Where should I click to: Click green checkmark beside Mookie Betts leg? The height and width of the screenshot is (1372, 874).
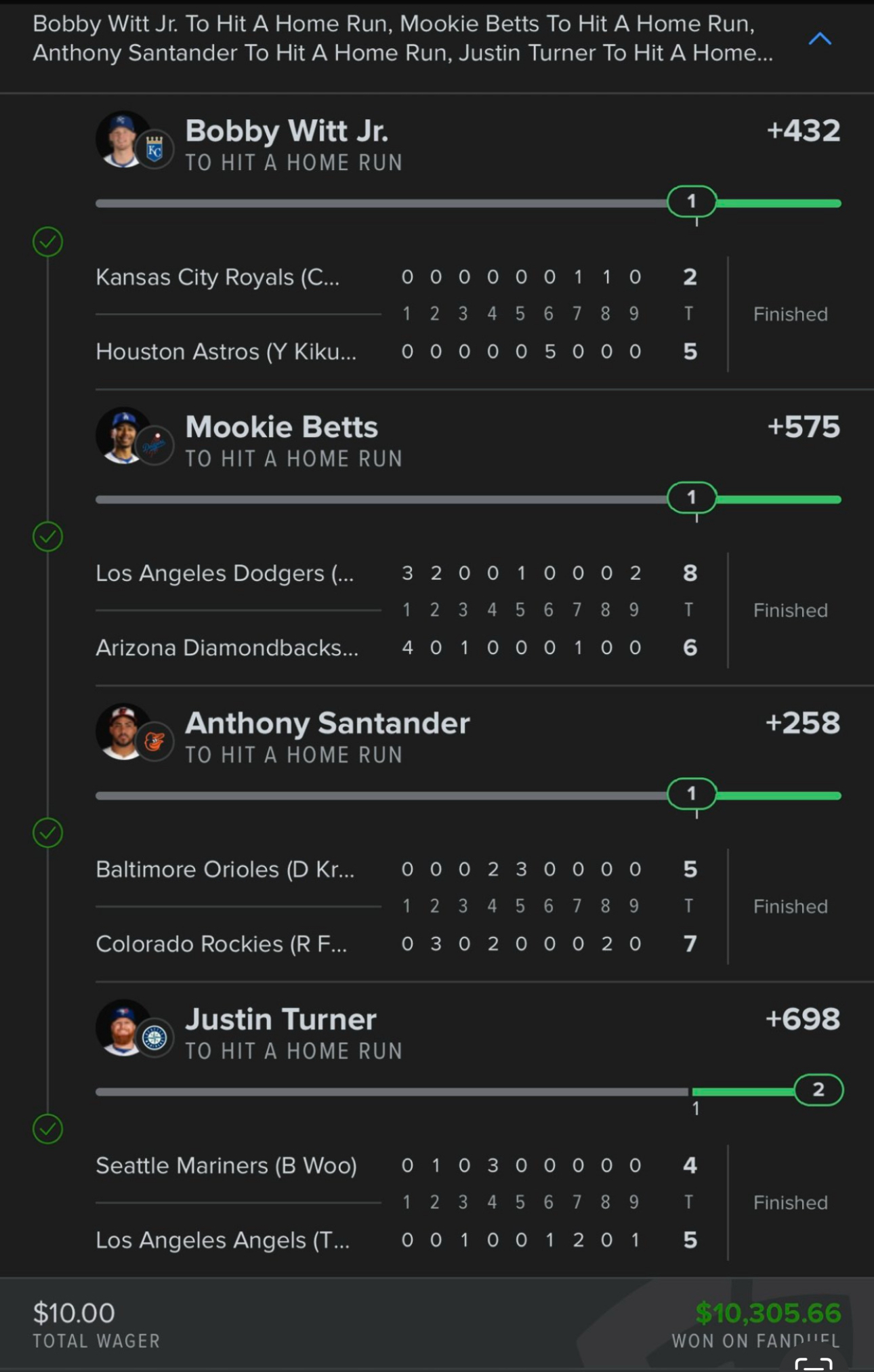(47, 537)
